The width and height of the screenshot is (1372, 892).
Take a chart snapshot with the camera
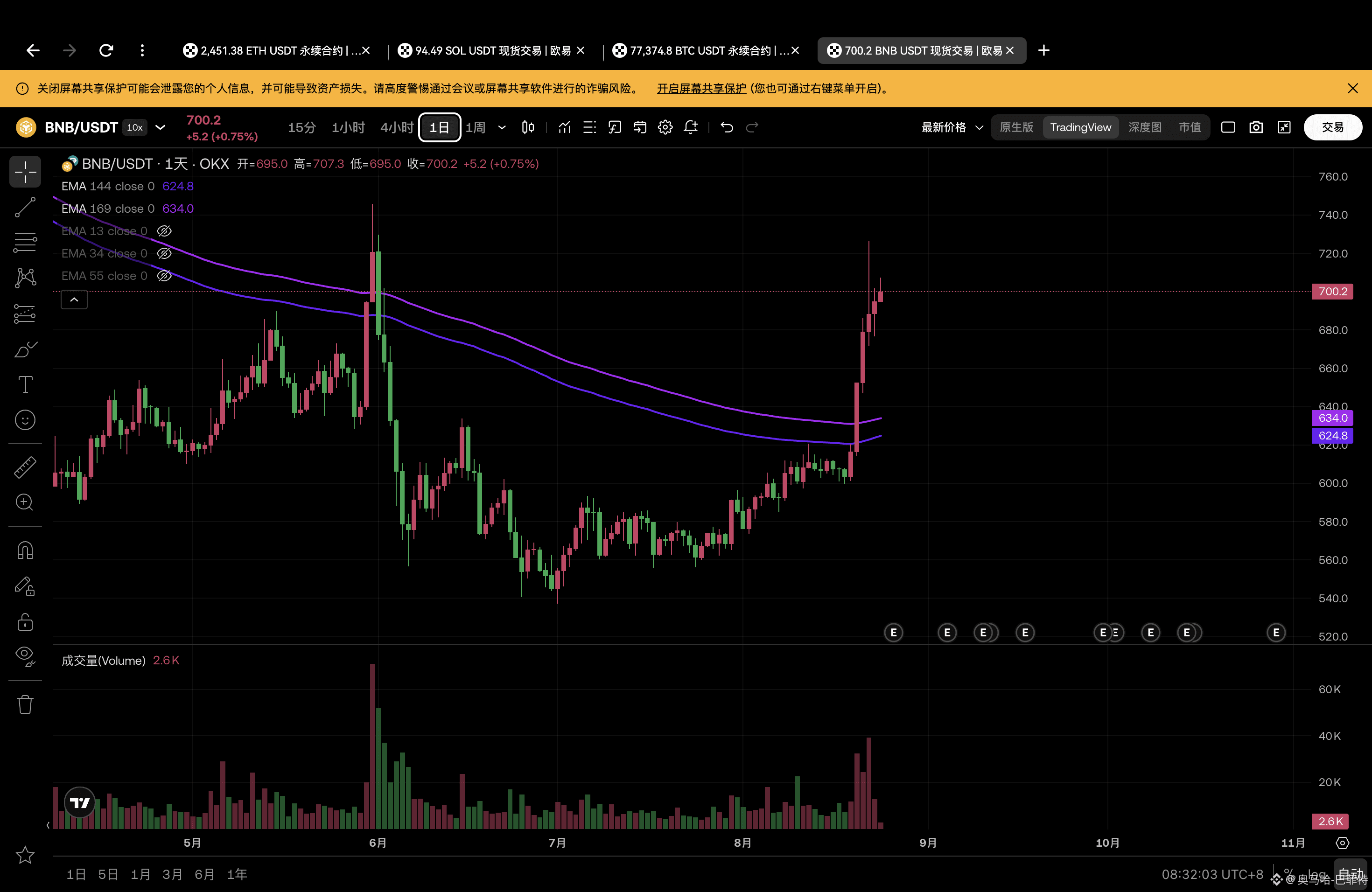[x=1256, y=127]
